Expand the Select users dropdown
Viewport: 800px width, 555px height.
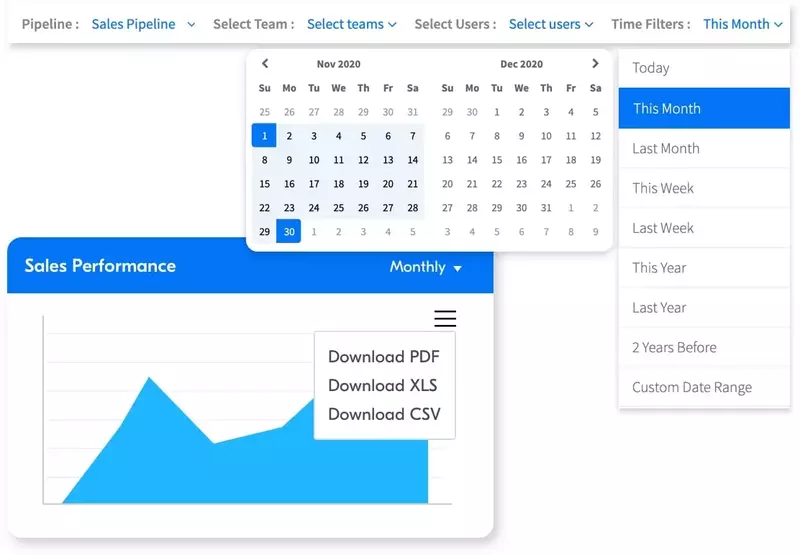coord(551,24)
